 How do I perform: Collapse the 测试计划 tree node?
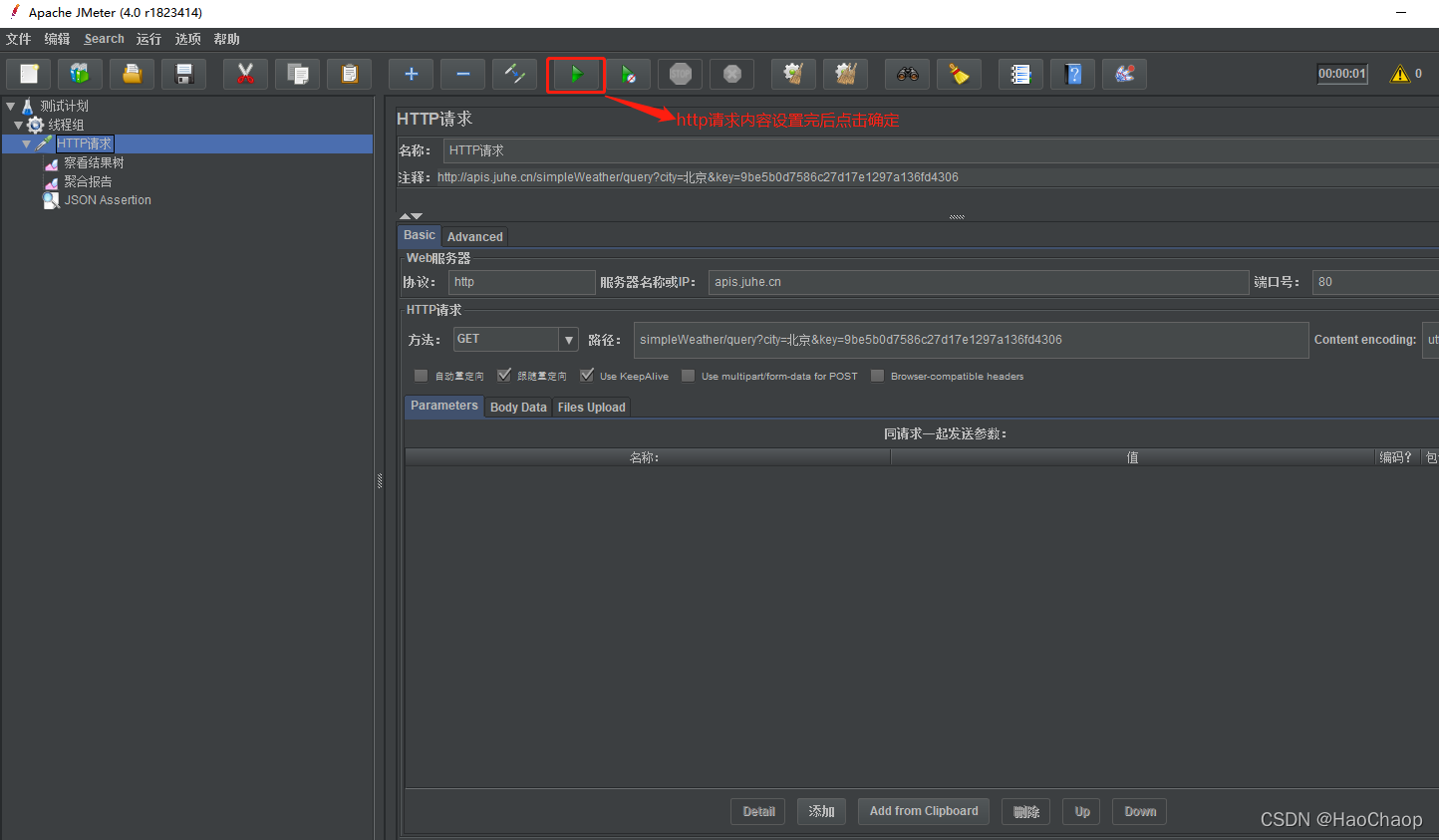coord(11,106)
